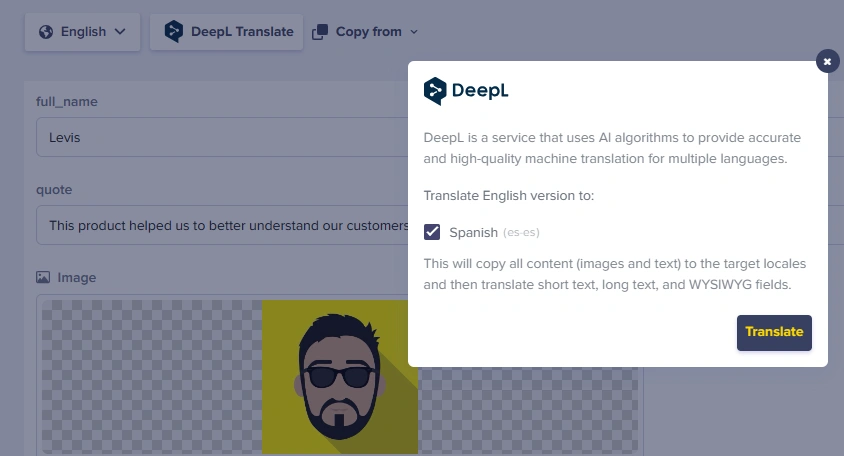Click the DeepL Translate button
This screenshot has width=844, height=456.
(x=226, y=32)
